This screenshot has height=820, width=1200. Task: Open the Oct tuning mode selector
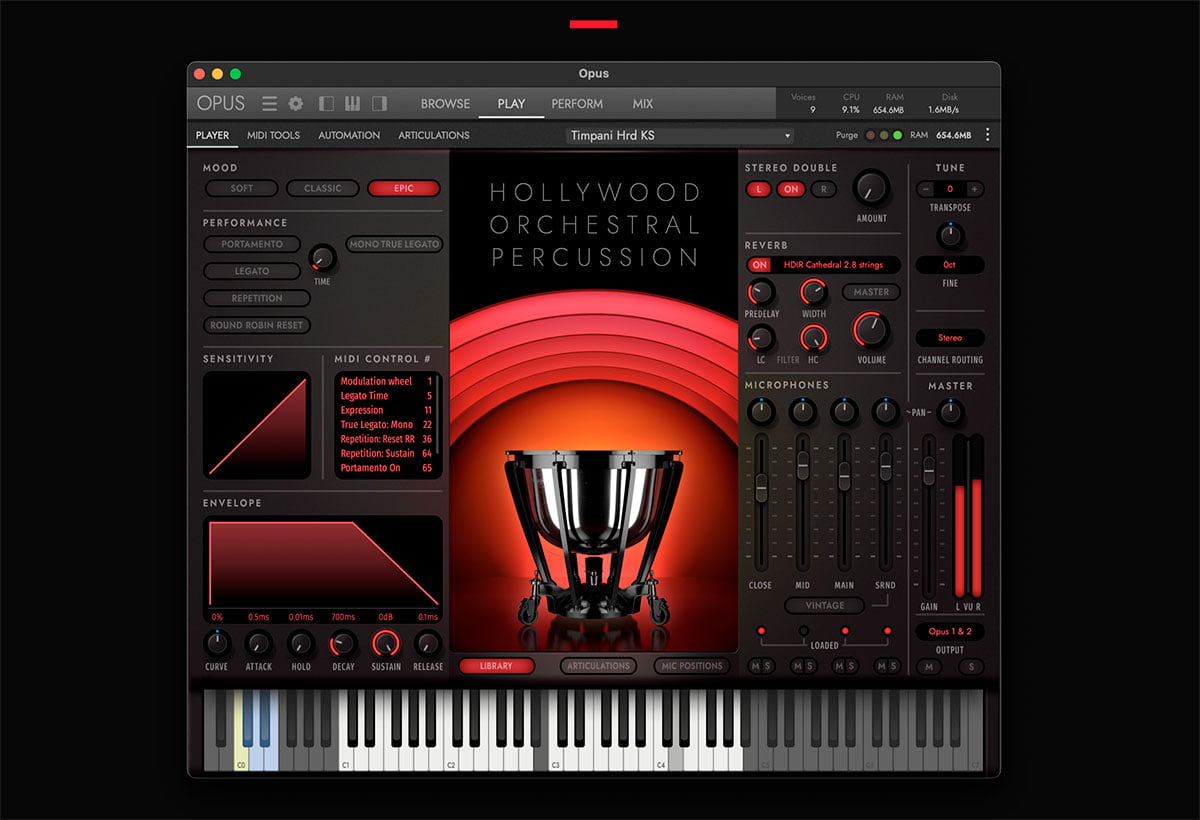tap(950, 265)
